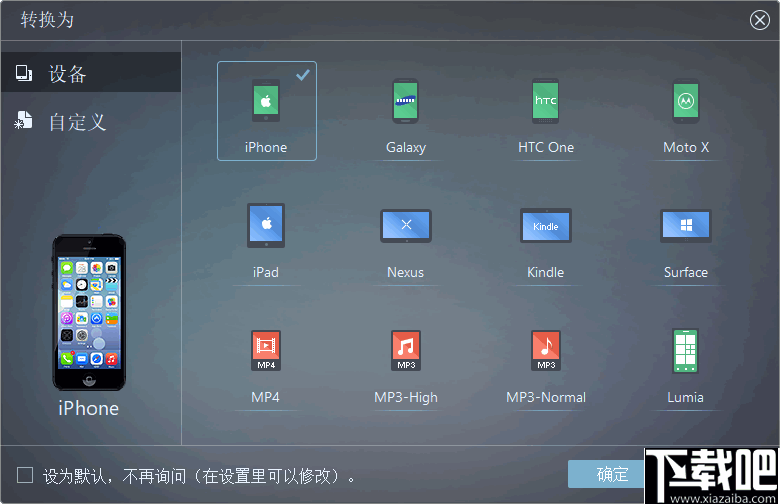Click the MP4 label text
The width and height of the screenshot is (780, 504).
265,397
